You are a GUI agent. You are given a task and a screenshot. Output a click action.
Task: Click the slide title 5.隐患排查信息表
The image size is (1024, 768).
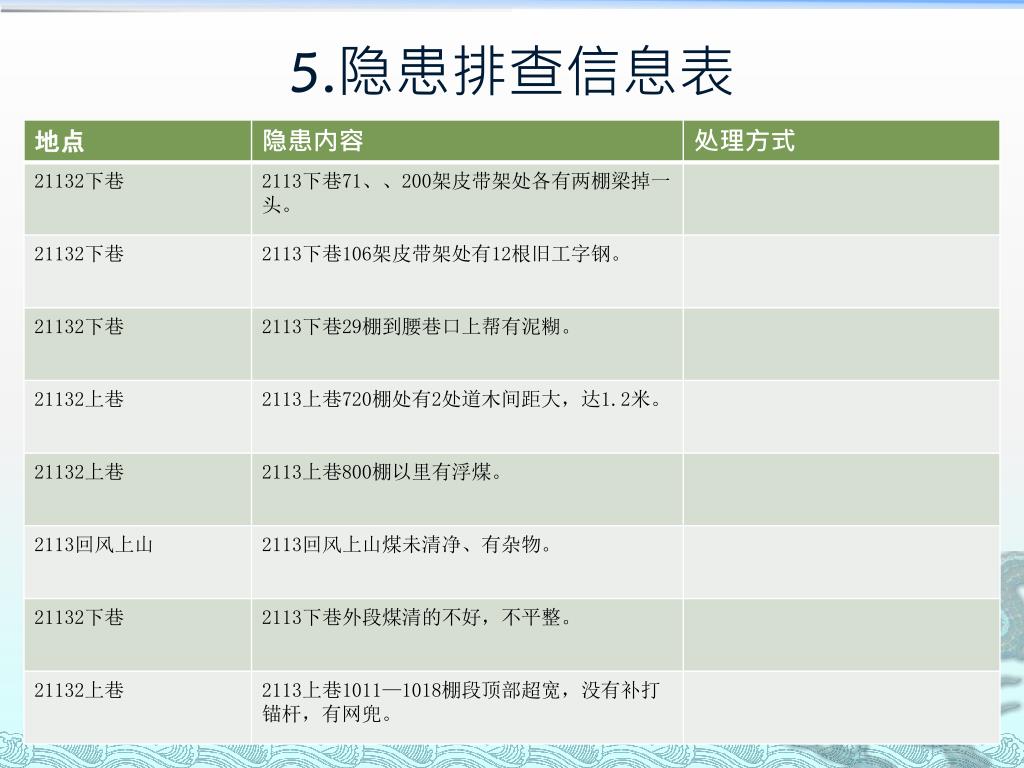[511, 71]
